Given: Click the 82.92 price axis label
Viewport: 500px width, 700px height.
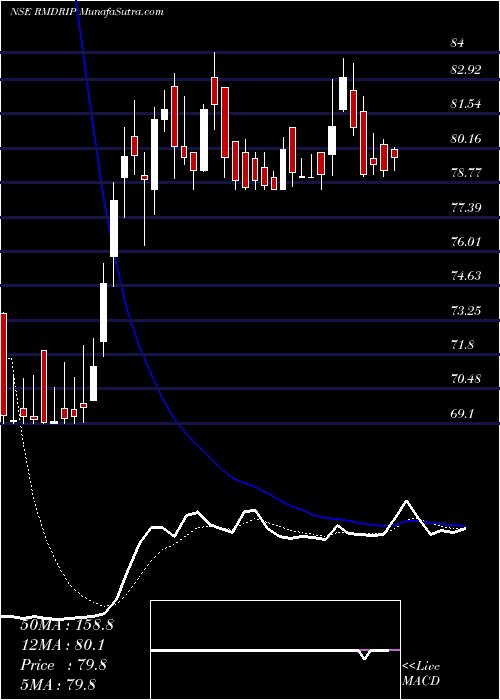Looking at the screenshot, I should tap(467, 70).
